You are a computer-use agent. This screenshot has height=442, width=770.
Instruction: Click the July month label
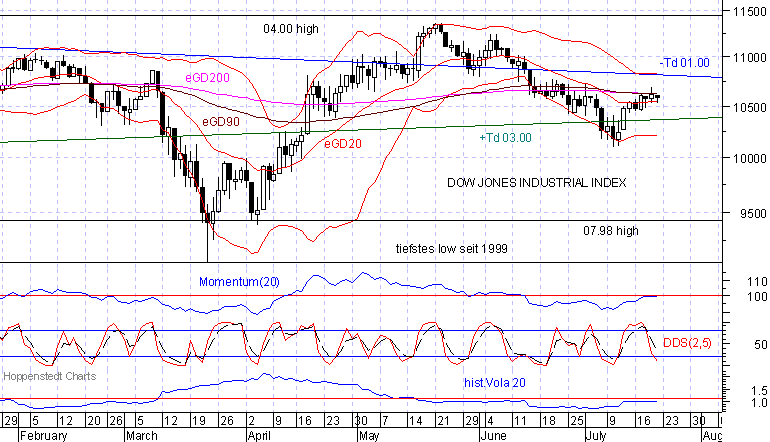[x=598, y=436]
